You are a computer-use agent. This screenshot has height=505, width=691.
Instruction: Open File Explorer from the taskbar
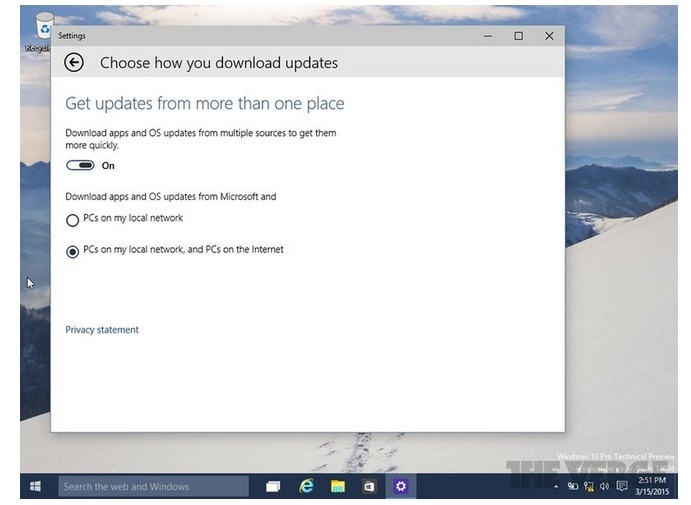[338, 486]
